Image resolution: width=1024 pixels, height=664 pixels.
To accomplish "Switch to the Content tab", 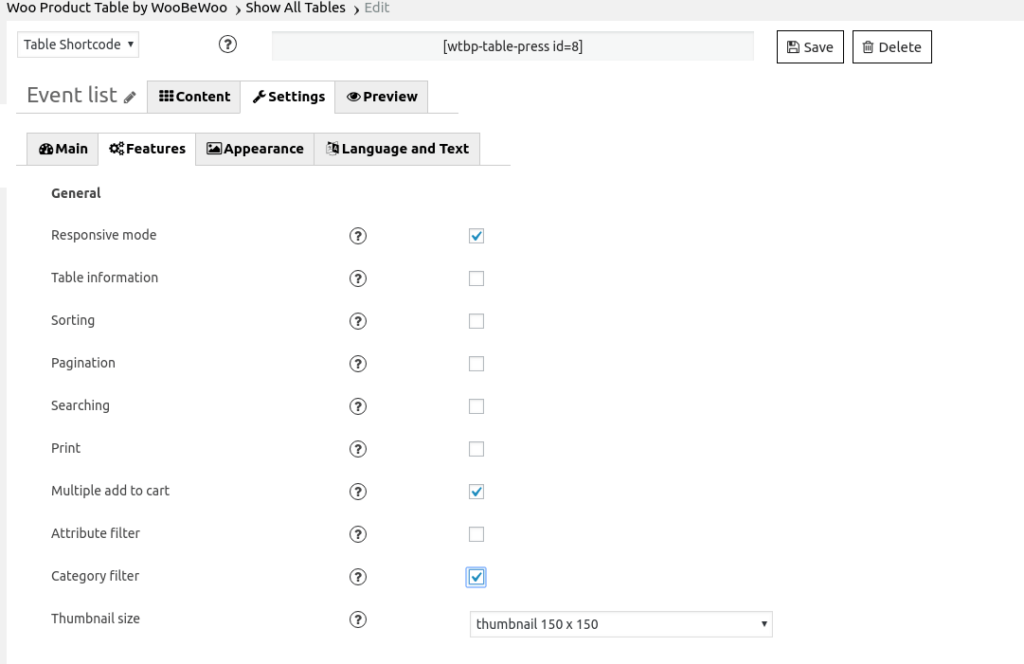I will [x=194, y=97].
